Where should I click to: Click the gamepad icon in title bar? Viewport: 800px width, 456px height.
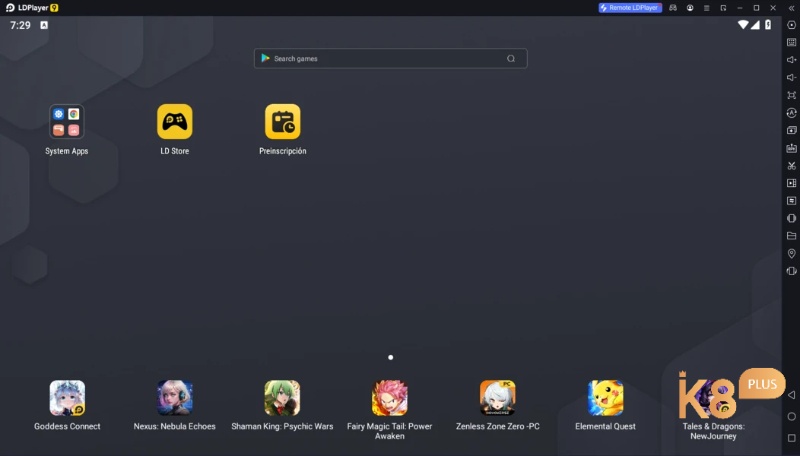[673, 8]
